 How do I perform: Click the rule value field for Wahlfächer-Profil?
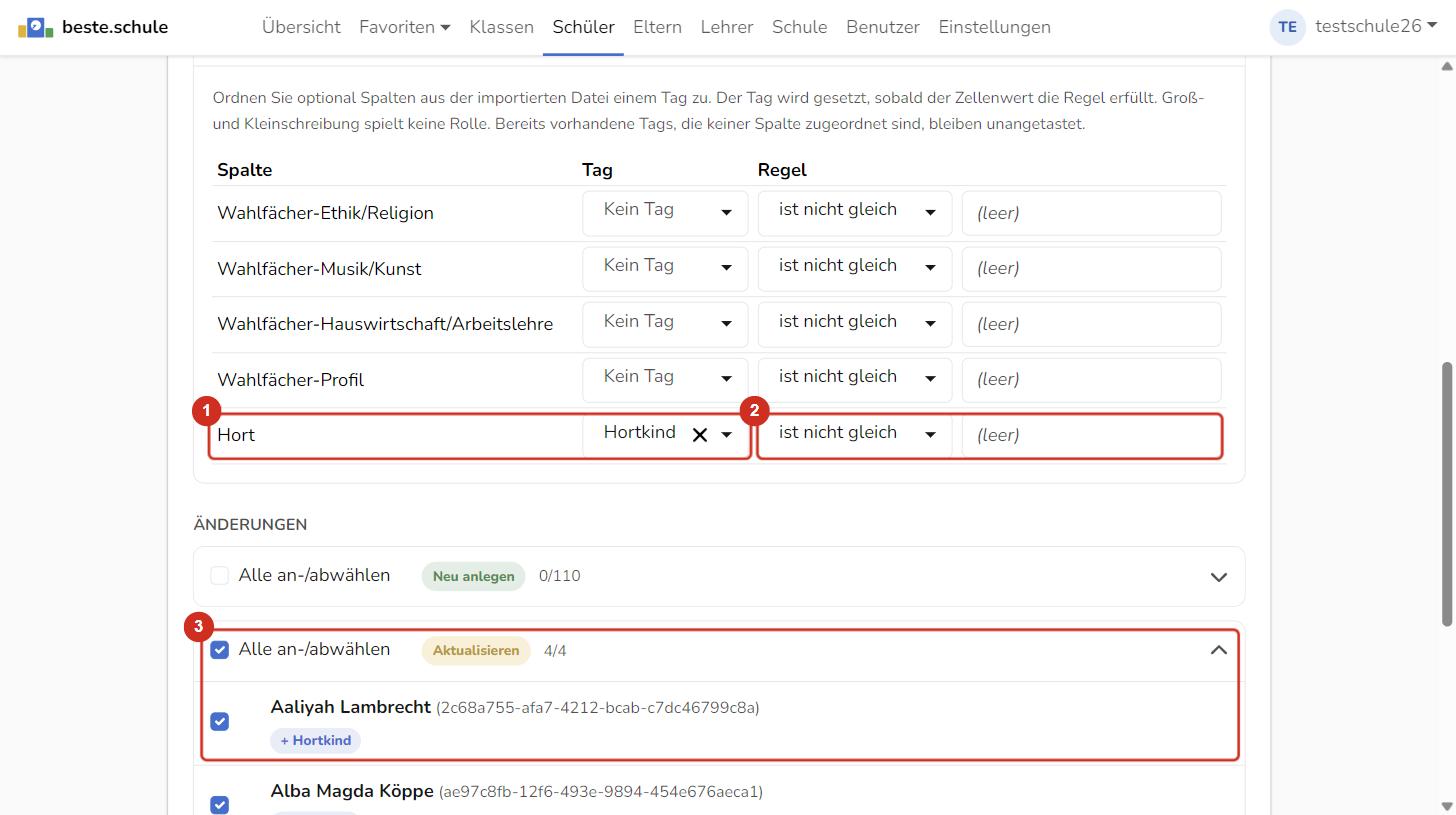1091,380
